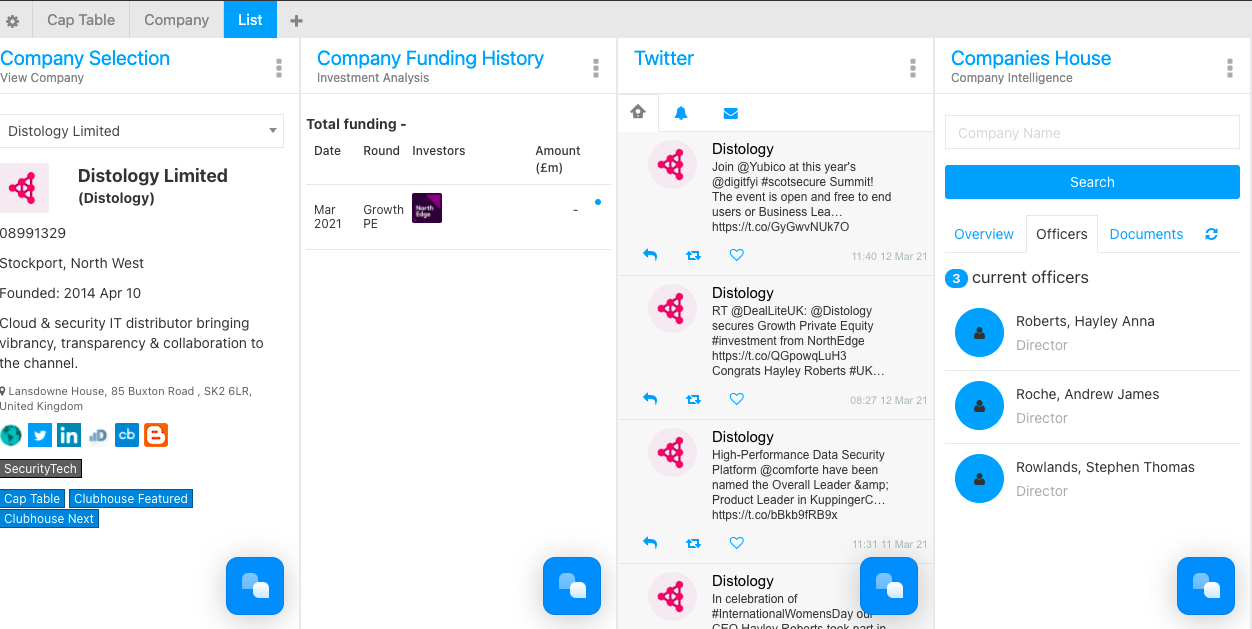The image size is (1252, 629).
Task: Open the Twitter profile link icon
Action: [40, 435]
